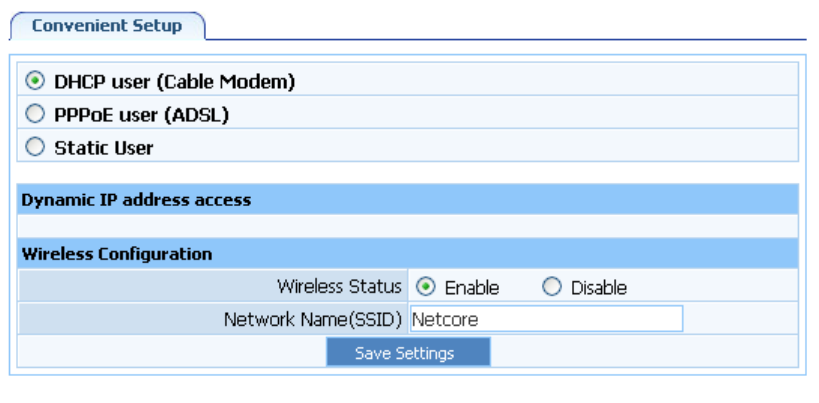Click the 'DHCP user (Cable Modem)' label text
The height and width of the screenshot is (403, 819).
174,82
